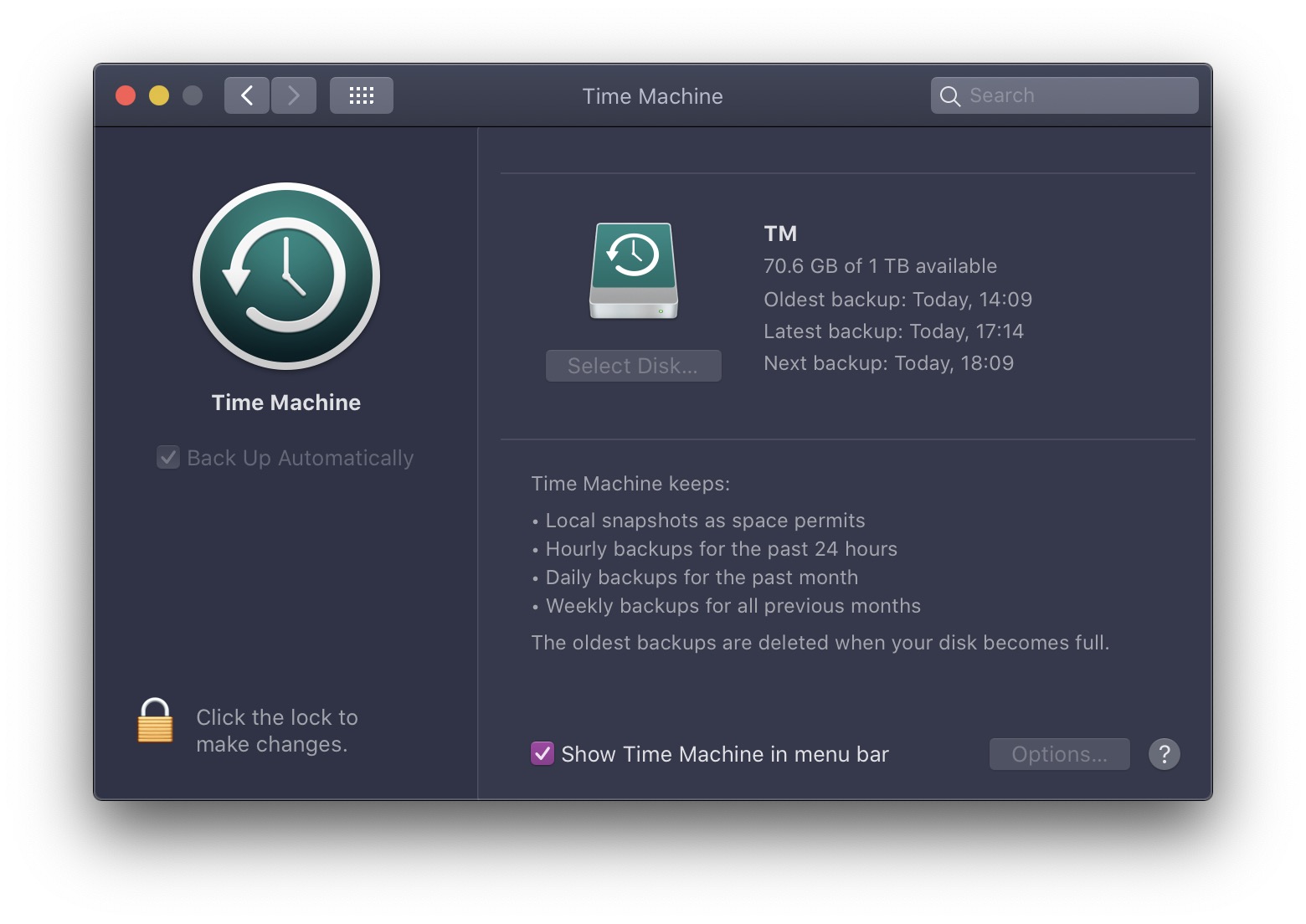Click the Time Machine label under the clock icon
Viewport: 1306px width, 924px height.
tap(286, 403)
